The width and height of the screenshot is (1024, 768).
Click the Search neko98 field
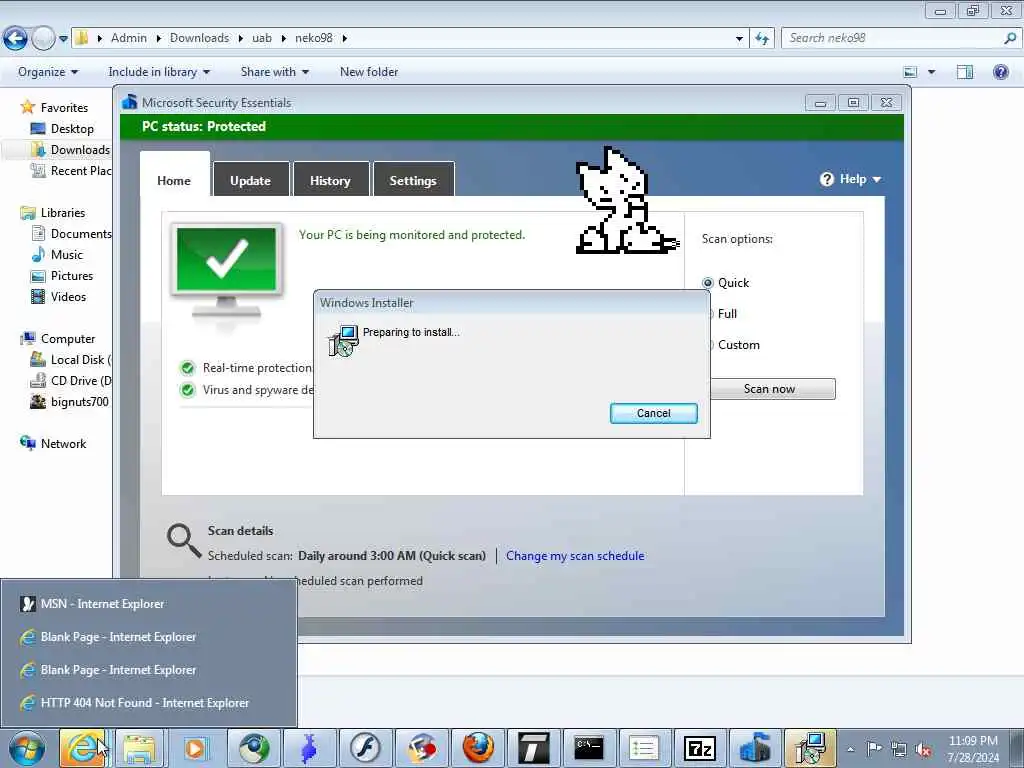click(893, 38)
